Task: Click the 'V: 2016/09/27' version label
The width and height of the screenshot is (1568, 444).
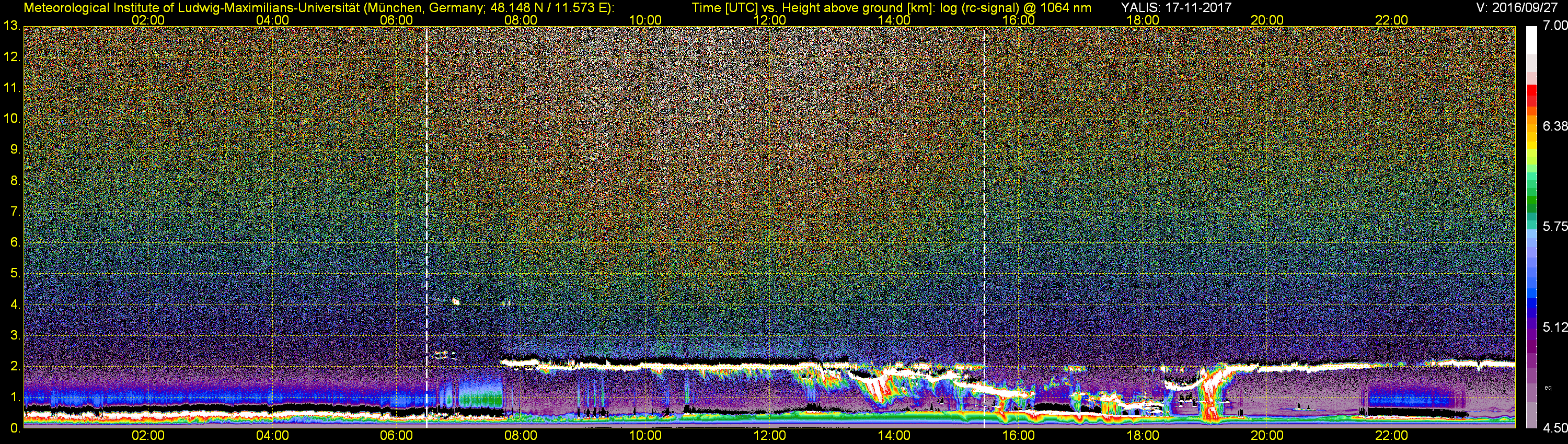Action: (1516, 7)
